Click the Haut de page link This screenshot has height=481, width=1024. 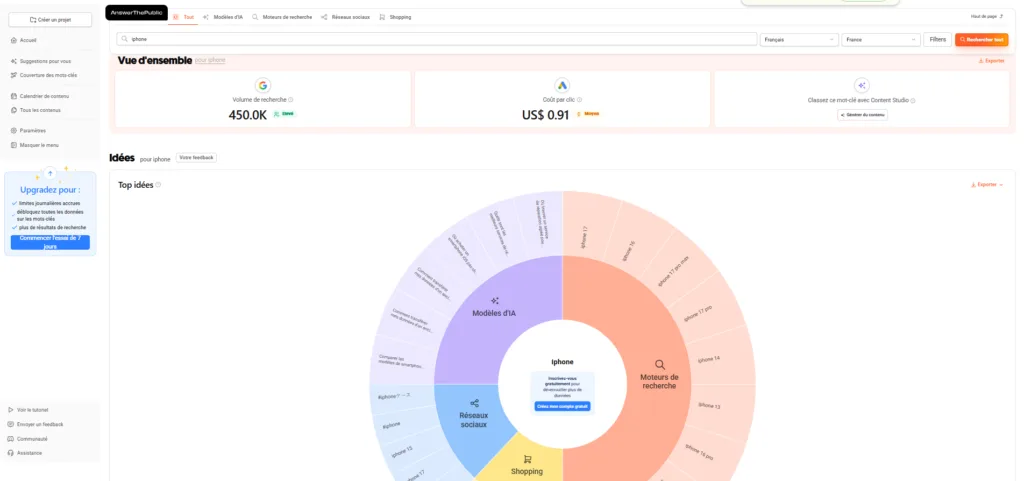987,16
